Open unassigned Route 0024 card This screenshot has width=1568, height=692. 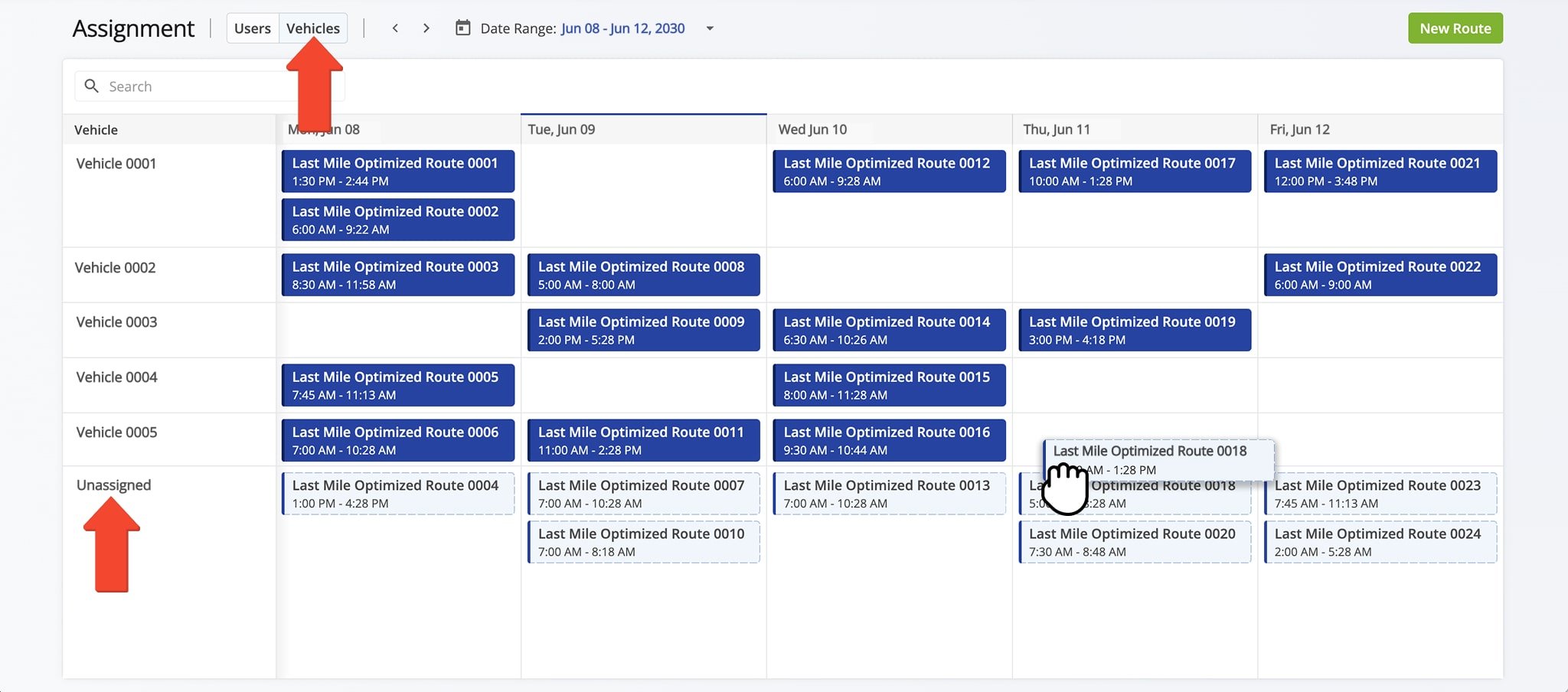[1380, 542]
